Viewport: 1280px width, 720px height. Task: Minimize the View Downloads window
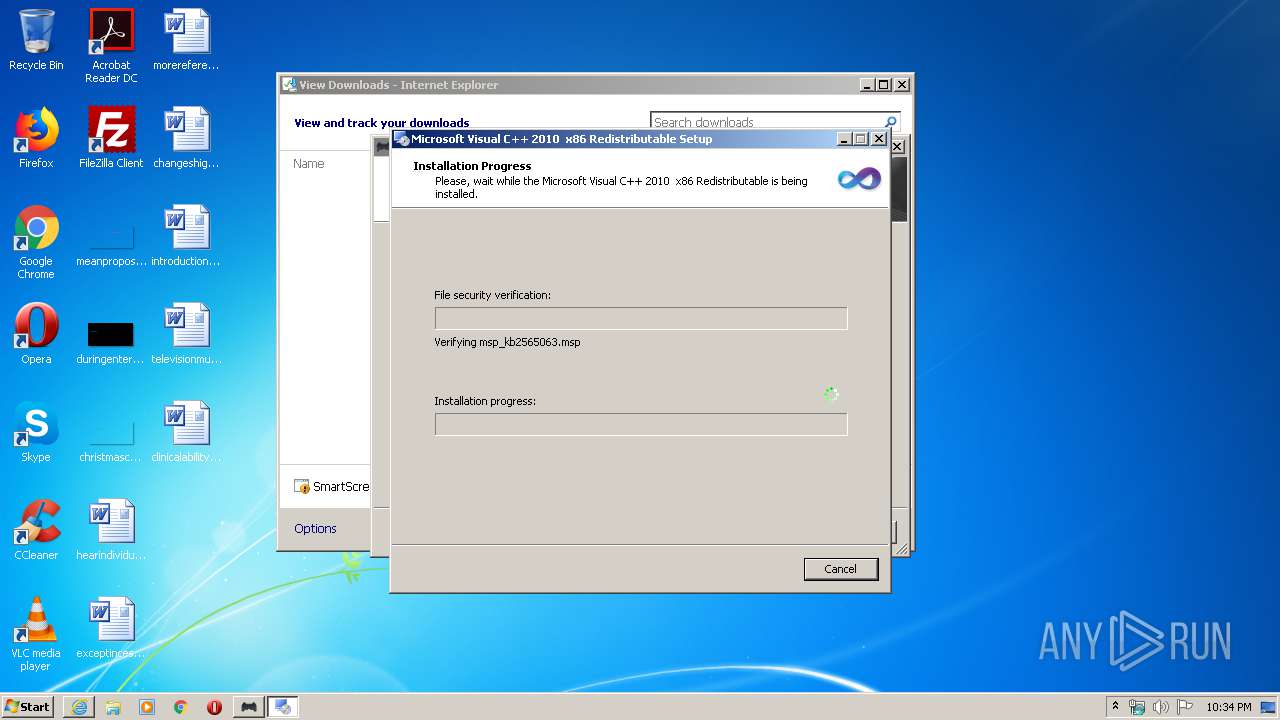pos(867,85)
